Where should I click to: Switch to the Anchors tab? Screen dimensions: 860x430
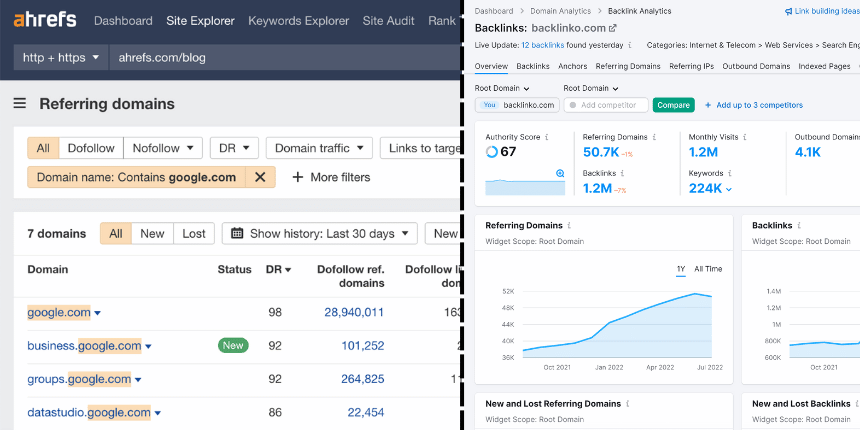pos(573,66)
